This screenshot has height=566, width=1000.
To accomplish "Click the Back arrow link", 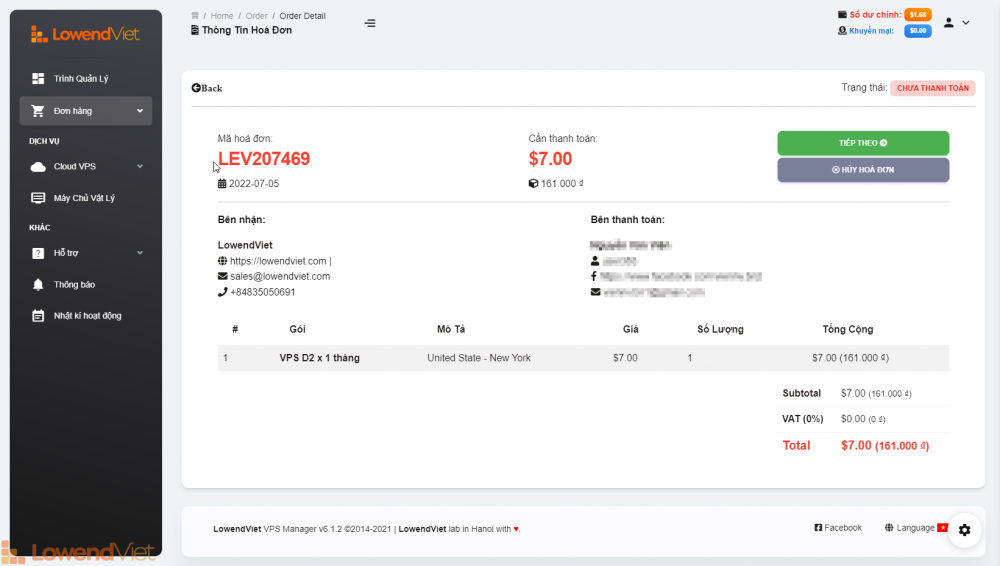I will point(207,88).
